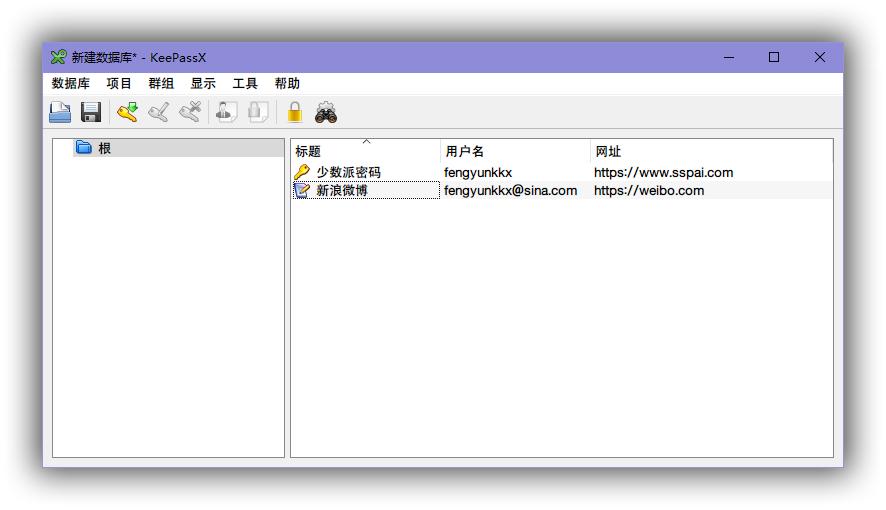Maximize the KeePassX window
This screenshot has height=510, width=886.
pyautogui.click(x=774, y=57)
